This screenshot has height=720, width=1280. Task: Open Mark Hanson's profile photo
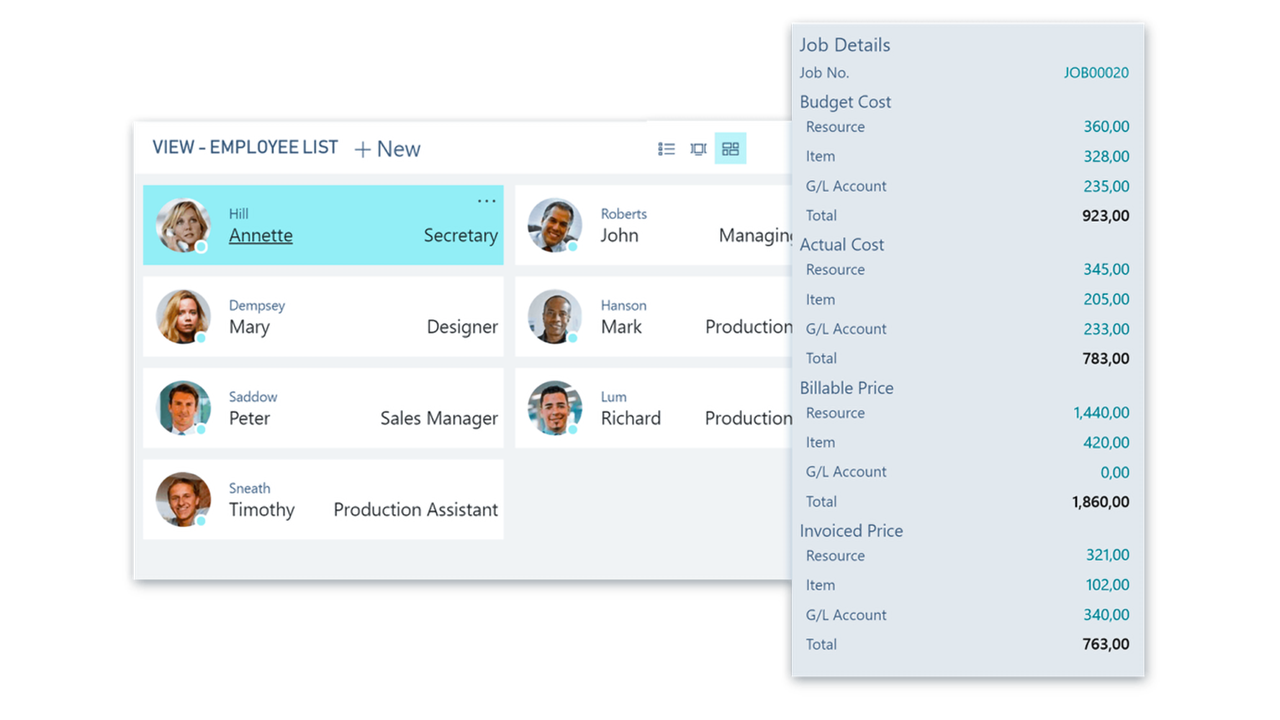555,317
